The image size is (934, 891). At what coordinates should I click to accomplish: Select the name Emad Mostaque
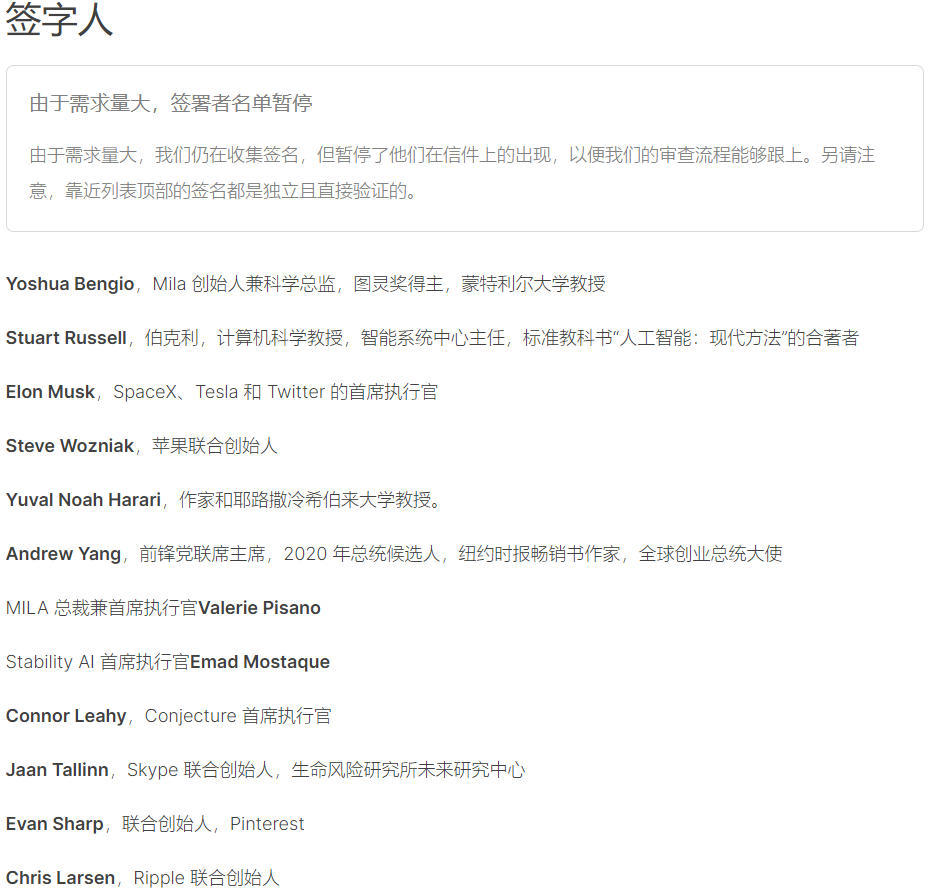pos(260,662)
